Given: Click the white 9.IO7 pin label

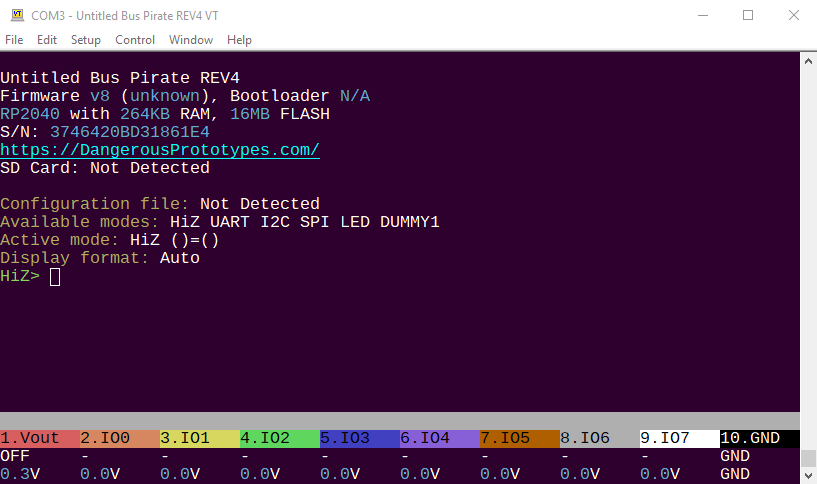Looking at the screenshot, I should point(680,438).
